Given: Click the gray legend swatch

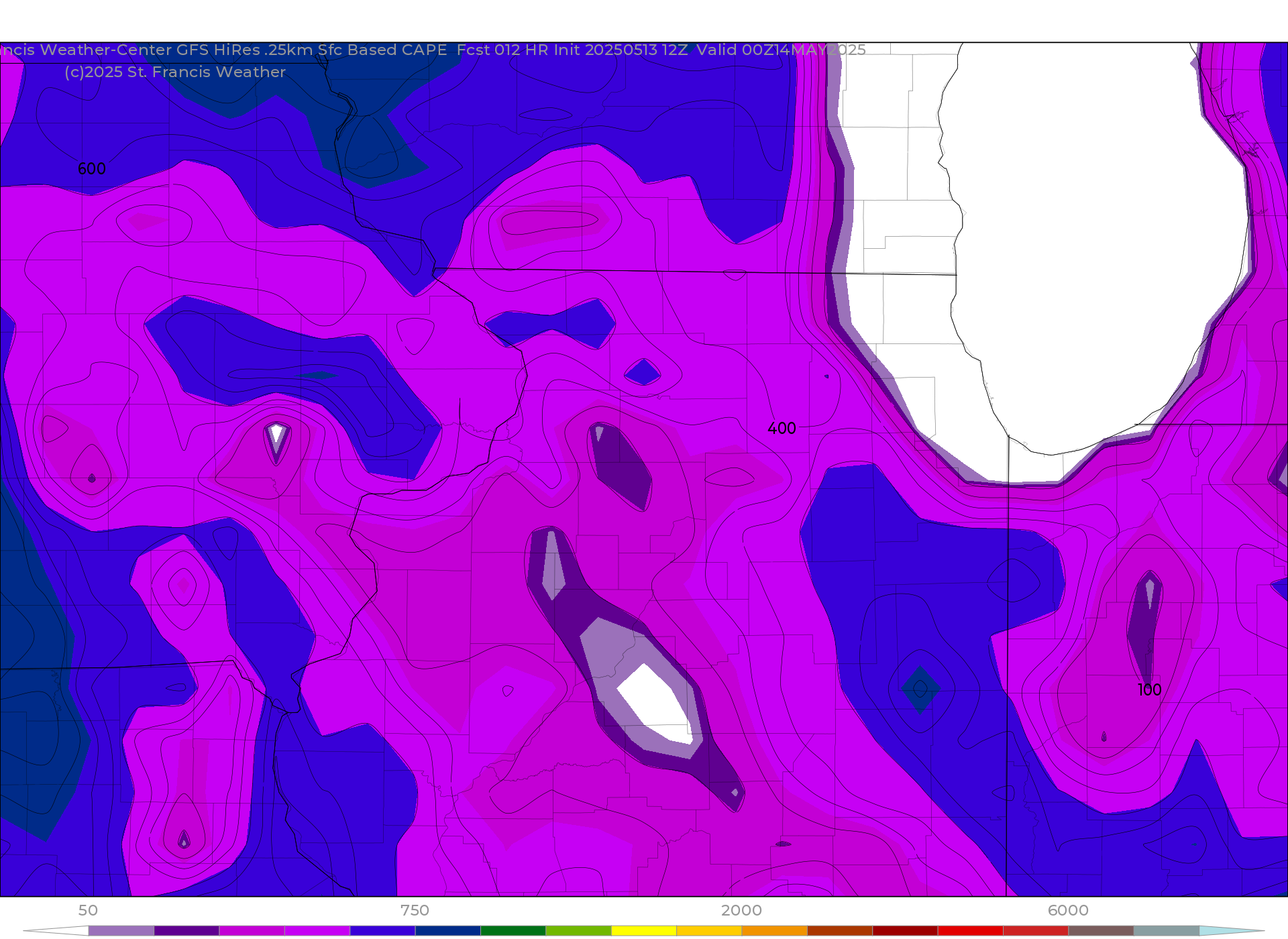Looking at the screenshot, I should [1167, 931].
